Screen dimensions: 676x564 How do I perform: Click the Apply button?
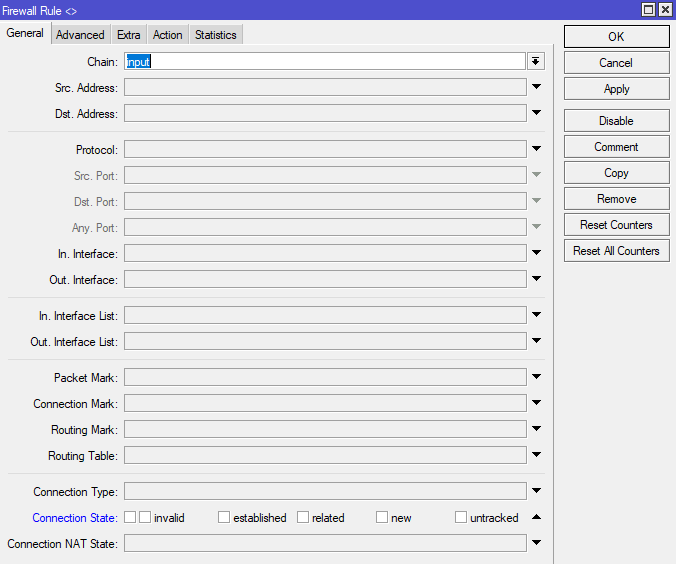coord(616,89)
